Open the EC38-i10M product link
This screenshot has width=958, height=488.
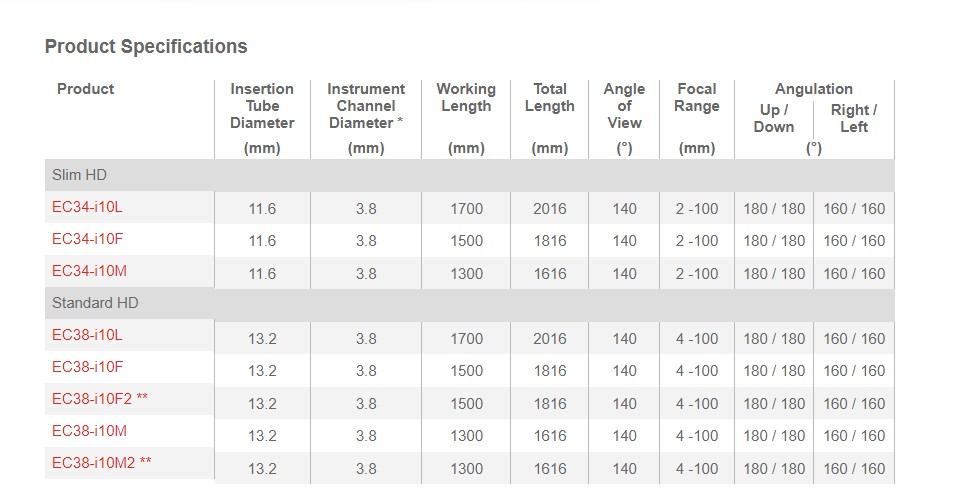pos(89,431)
